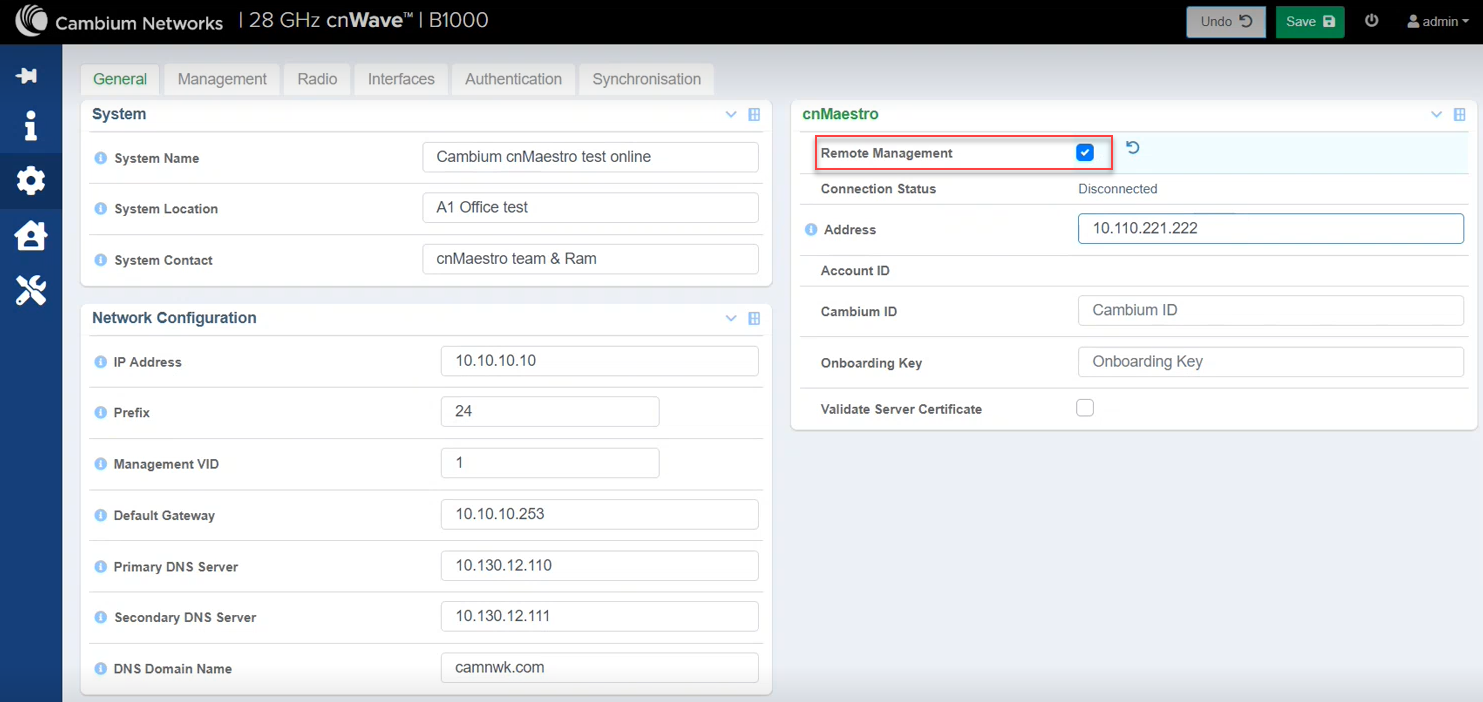Screen dimensions: 1483x702
Task: Open the information page icon in sidebar
Action: point(31,126)
